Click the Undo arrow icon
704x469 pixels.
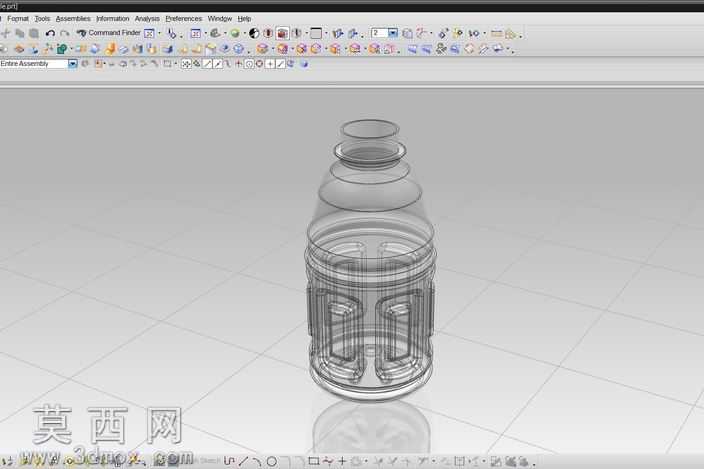[x=50, y=33]
